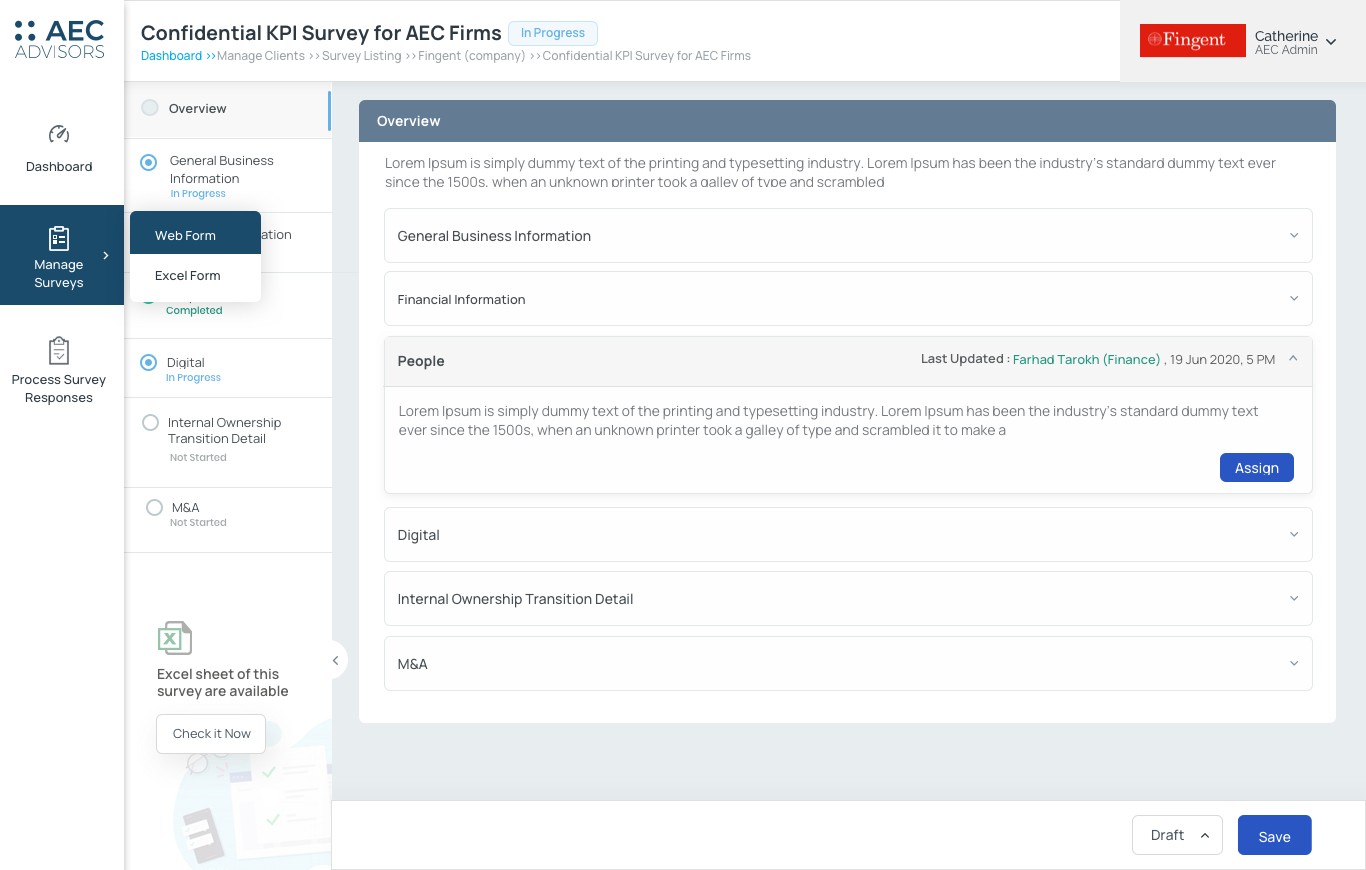Open Catherine's user account dropdown
The image size is (1366, 870).
[1331, 41]
